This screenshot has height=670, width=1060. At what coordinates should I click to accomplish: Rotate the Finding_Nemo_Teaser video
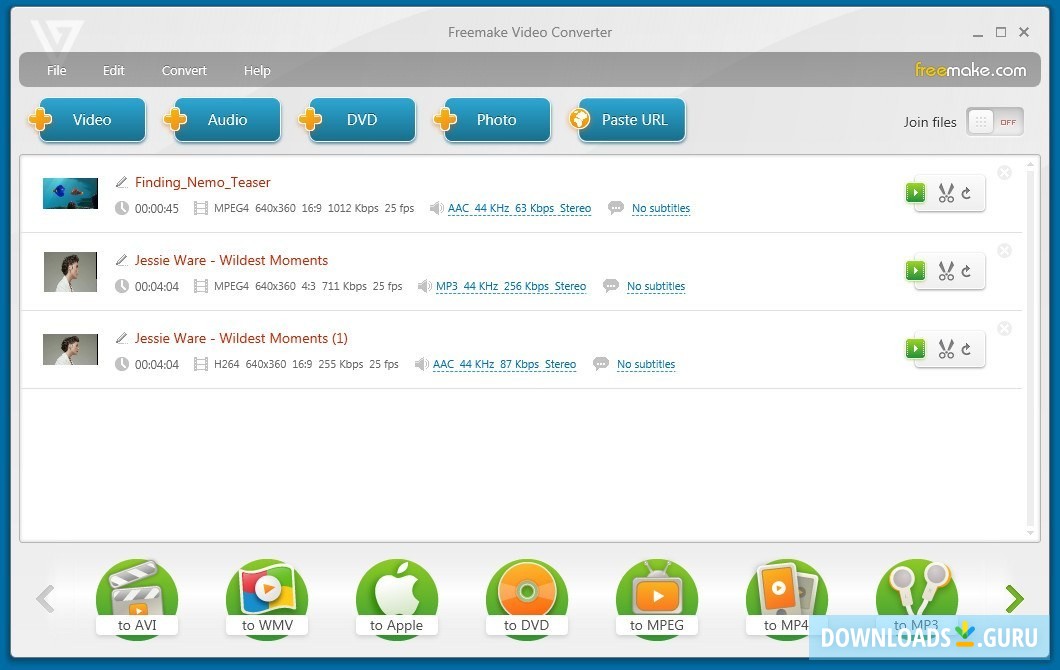(x=967, y=193)
